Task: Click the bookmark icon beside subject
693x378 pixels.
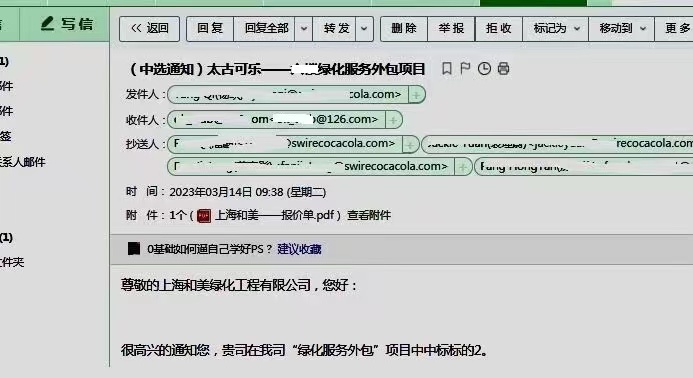Action: tap(446, 69)
